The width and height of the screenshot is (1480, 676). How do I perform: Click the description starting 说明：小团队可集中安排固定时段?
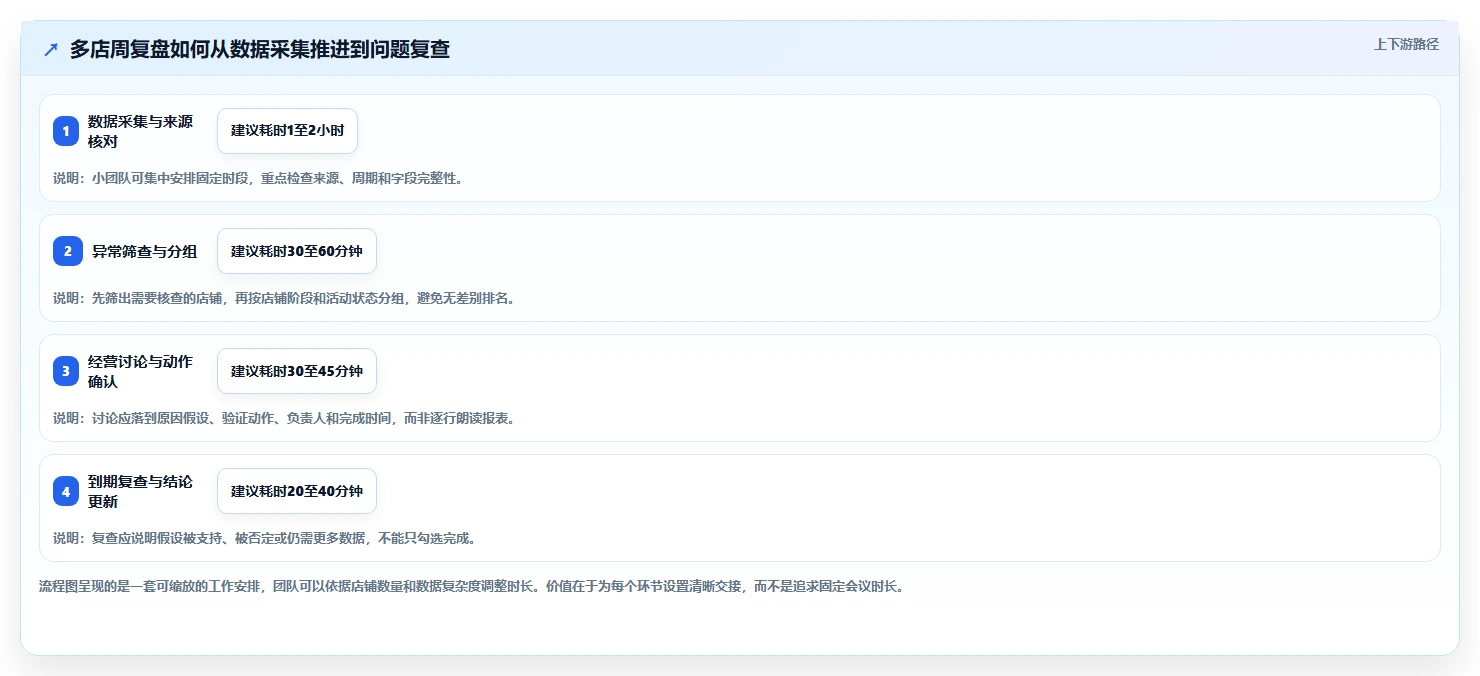point(258,178)
